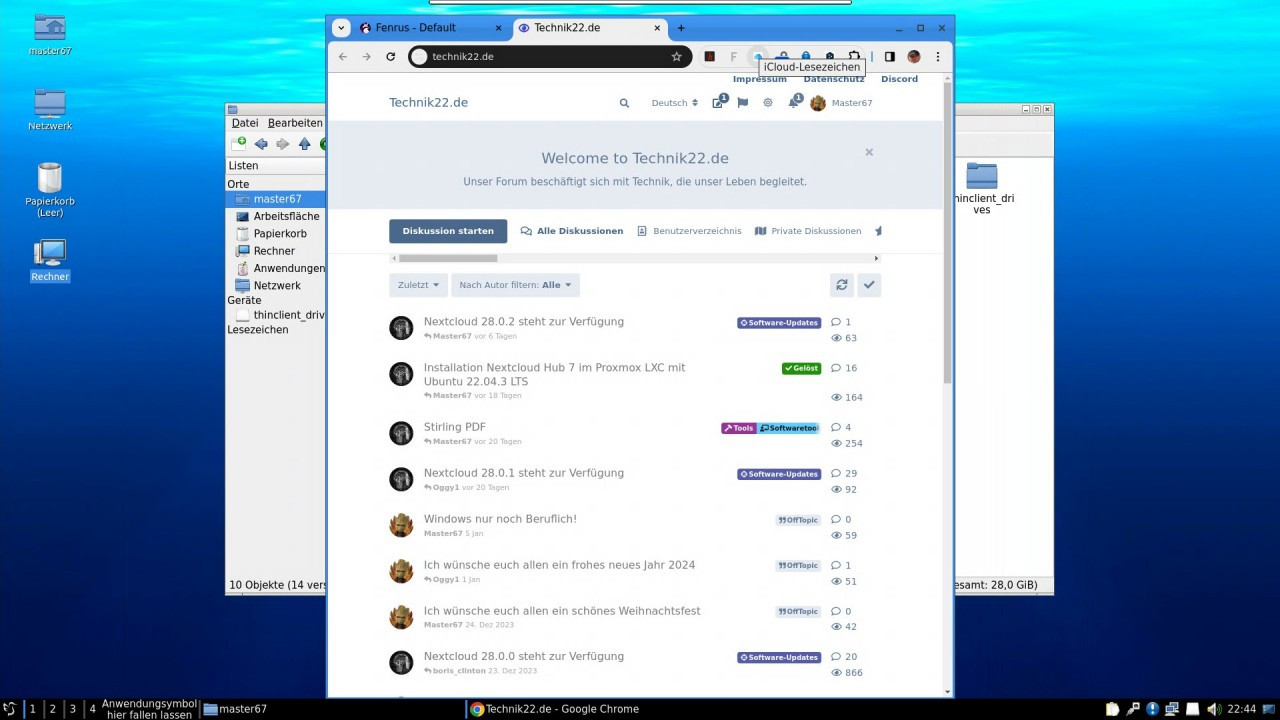Screen dimensions: 1280x720
Task: Reload the Technik22.de page in Chrome
Action: coord(390,57)
